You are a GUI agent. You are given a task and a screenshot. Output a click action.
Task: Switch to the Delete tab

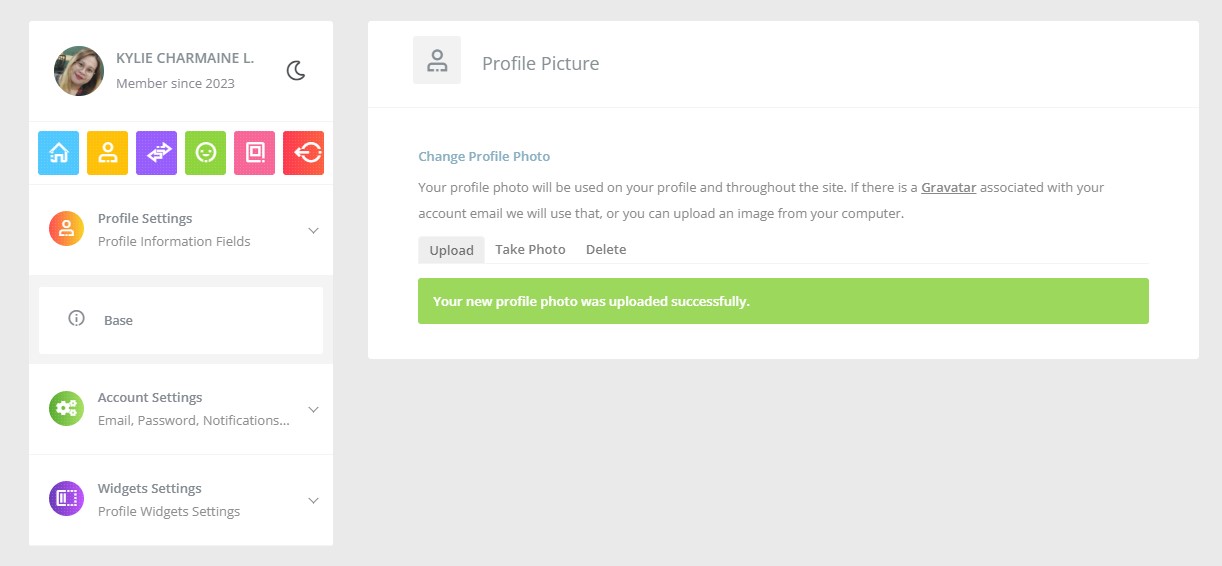pyautogui.click(x=606, y=250)
